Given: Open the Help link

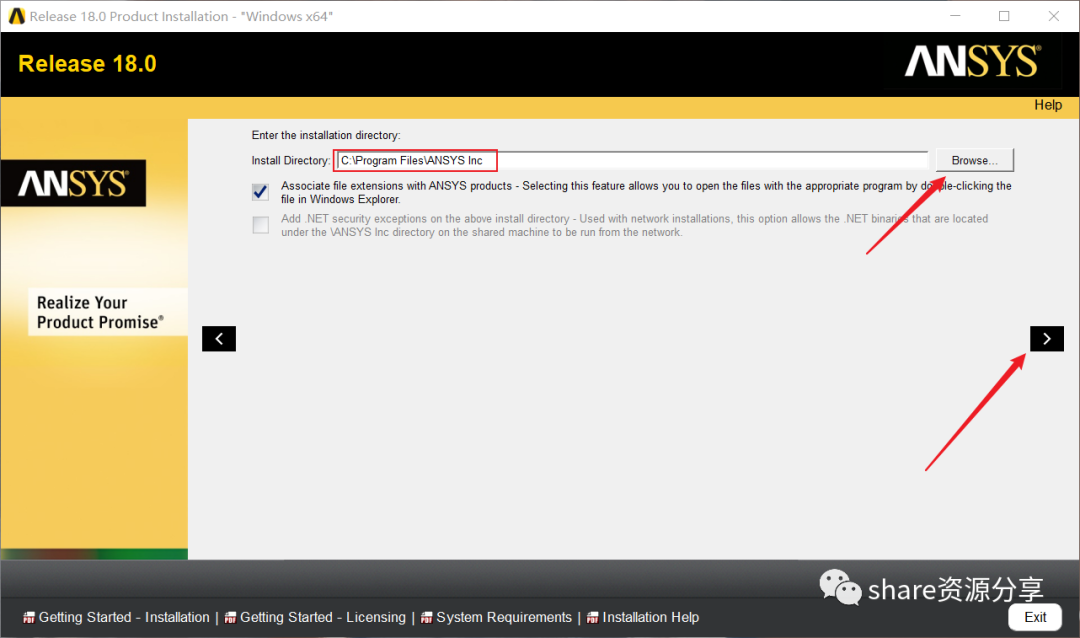Looking at the screenshot, I should tap(1048, 105).
